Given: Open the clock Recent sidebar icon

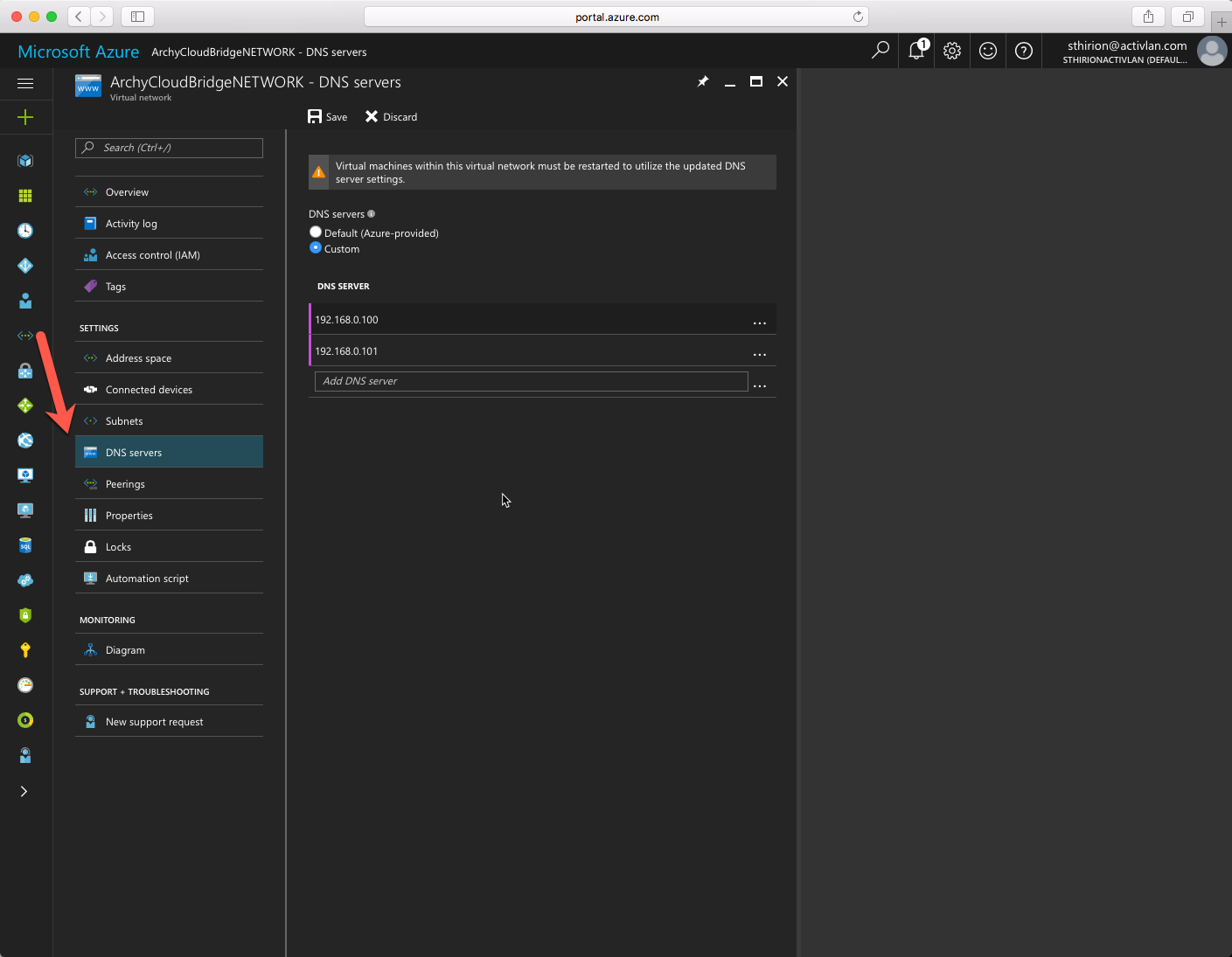Looking at the screenshot, I should pyautogui.click(x=25, y=231).
